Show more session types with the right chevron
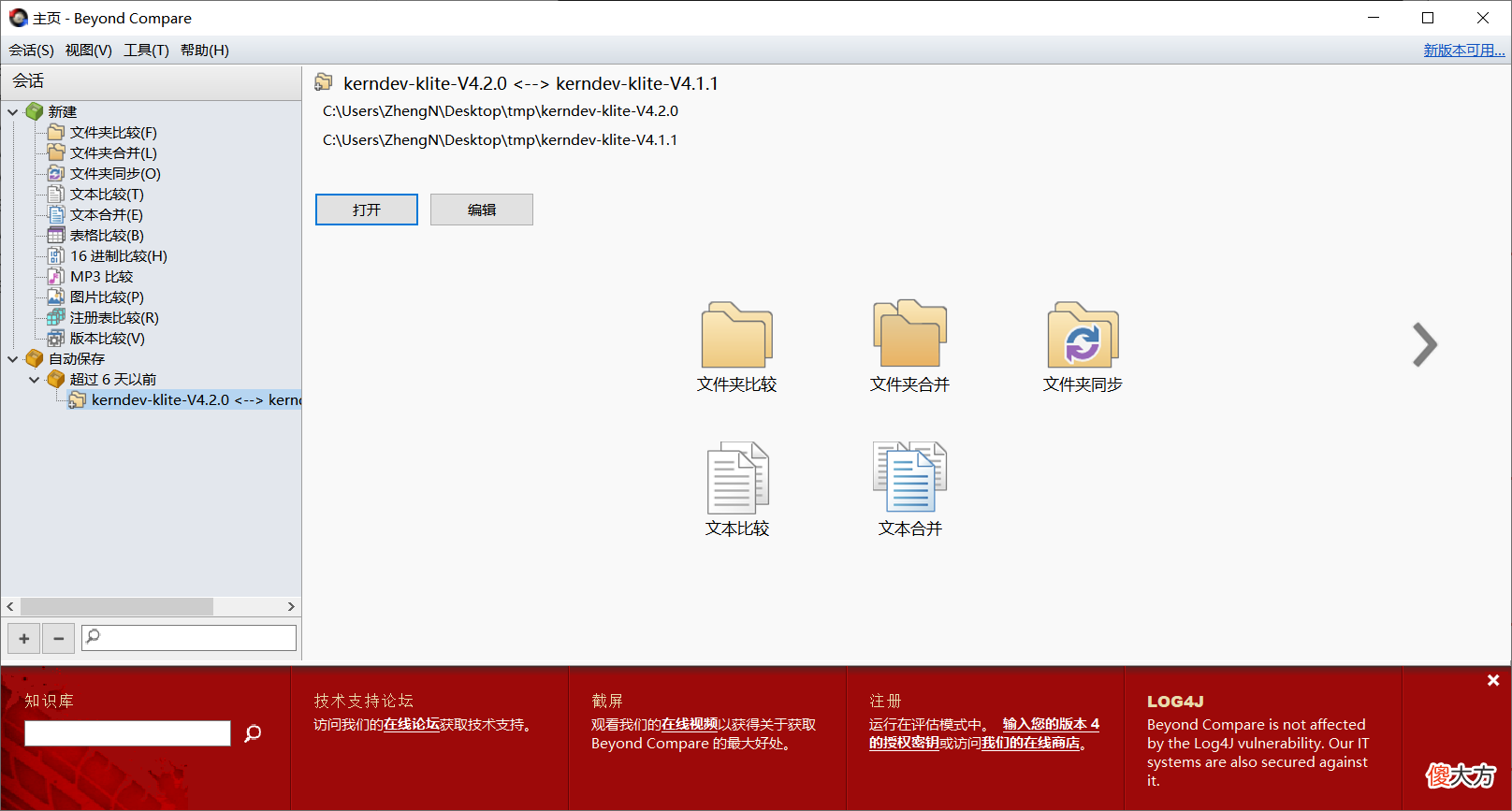Screen dimensions: 1512x811 (x=1424, y=344)
